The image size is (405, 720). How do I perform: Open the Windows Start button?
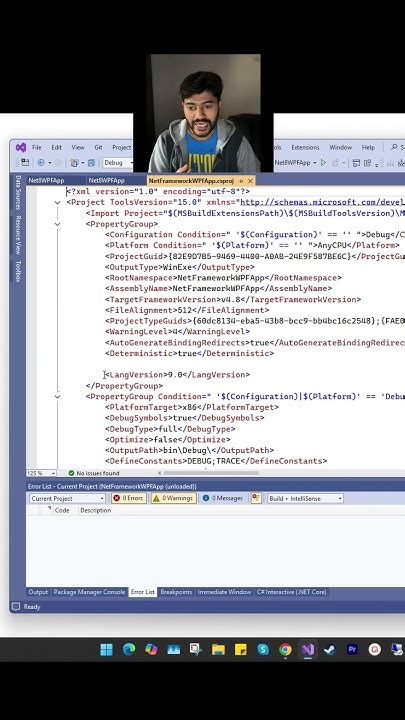click(x=106, y=649)
